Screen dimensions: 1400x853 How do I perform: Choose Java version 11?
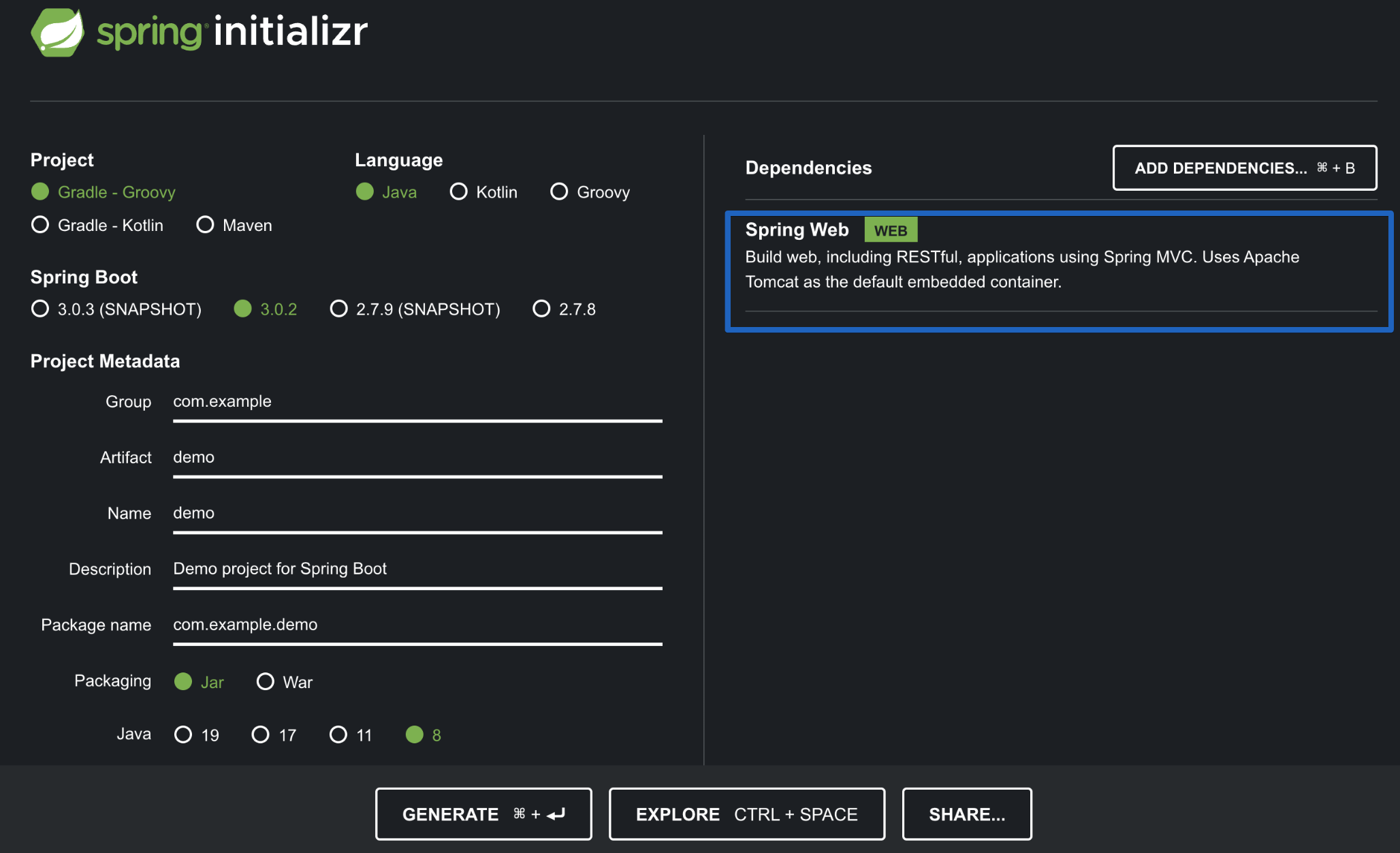tap(338, 734)
